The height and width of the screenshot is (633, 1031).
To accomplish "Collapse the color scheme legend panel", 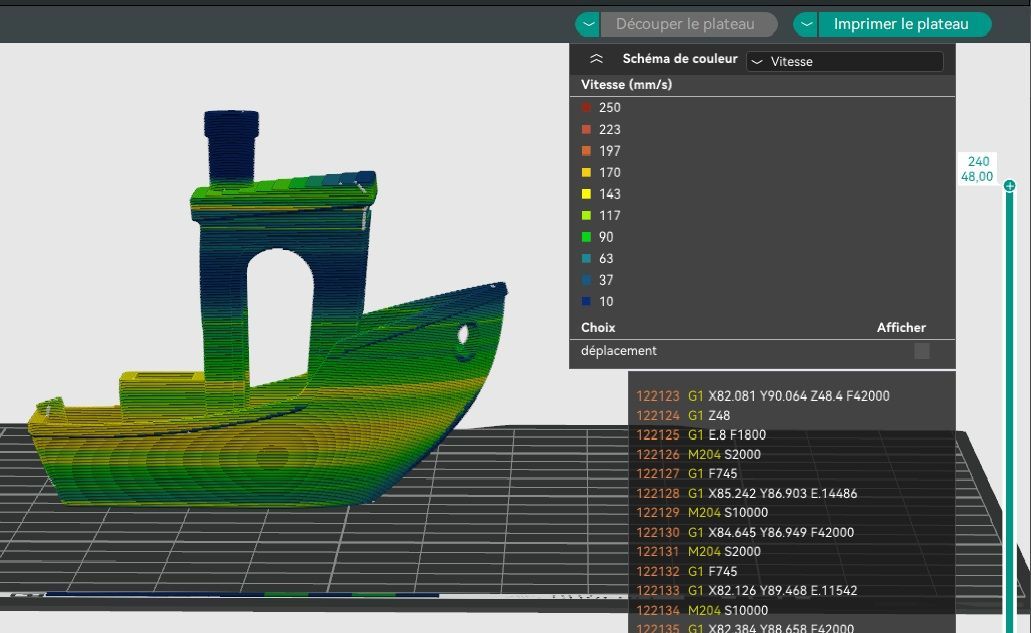I will click(596, 60).
